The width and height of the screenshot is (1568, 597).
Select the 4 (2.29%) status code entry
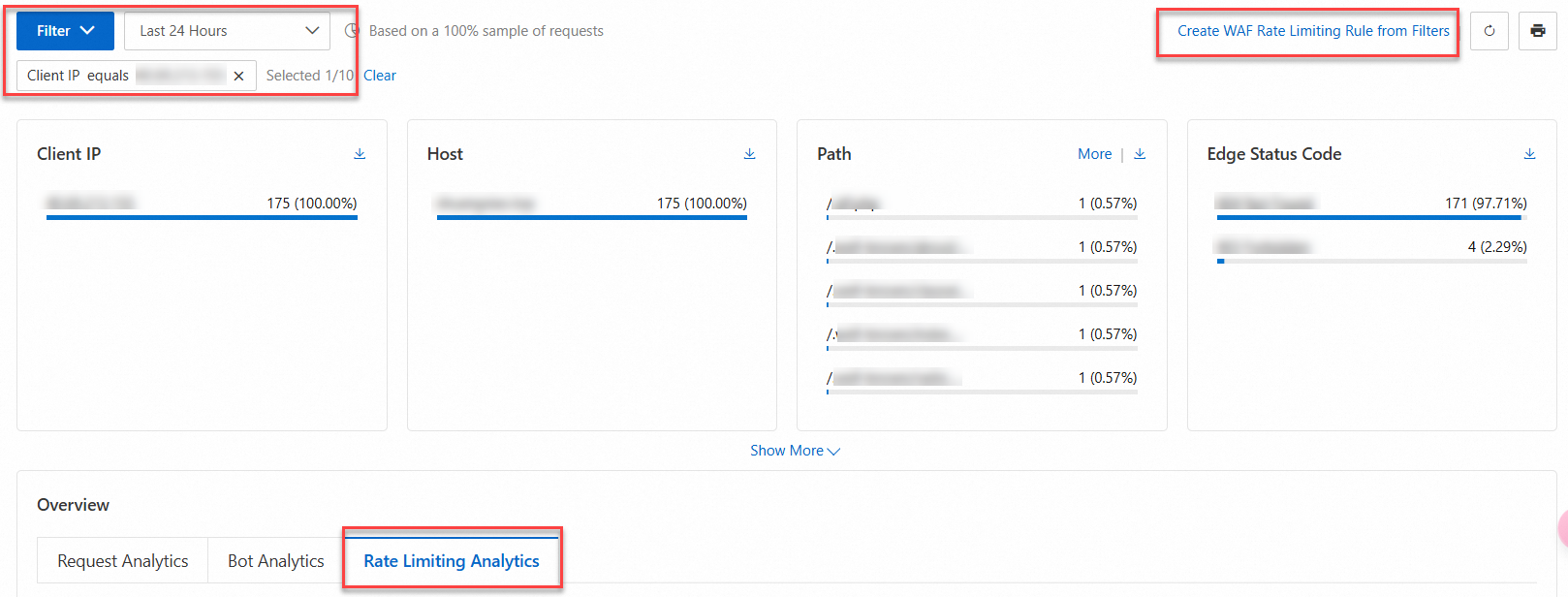1371,250
